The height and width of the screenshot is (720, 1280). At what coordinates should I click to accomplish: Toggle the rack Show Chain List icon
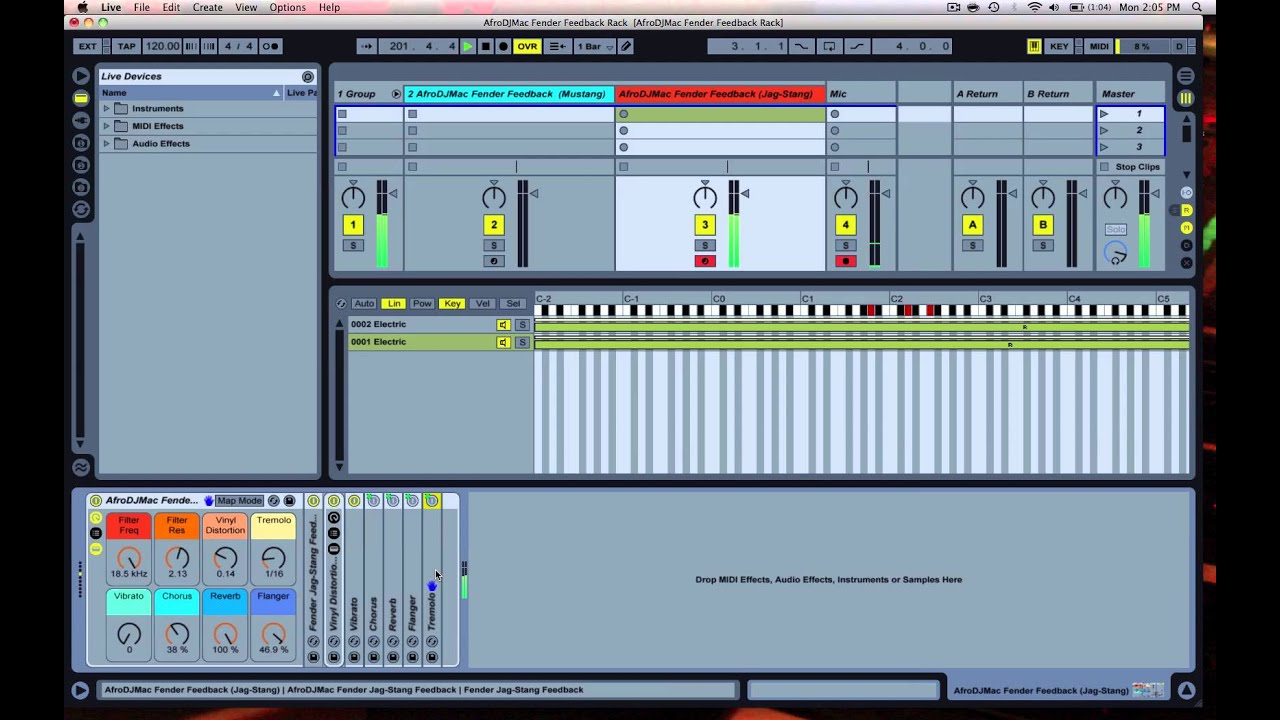(x=96, y=533)
